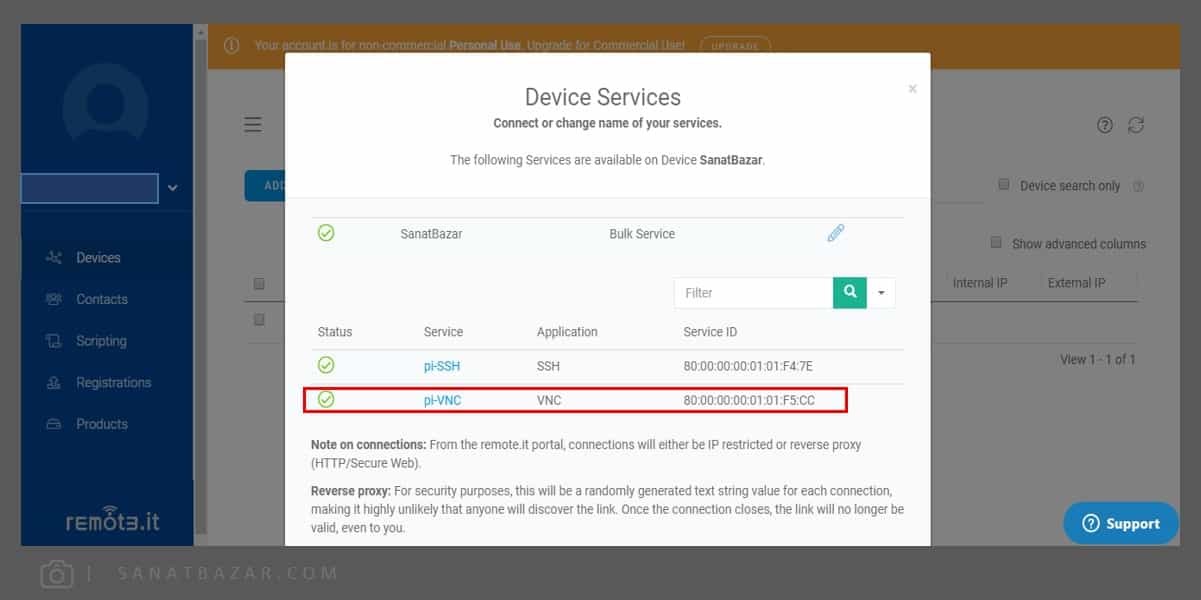Click the Application column header
The height and width of the screenshot is (600, 1201).
[567, 332]
